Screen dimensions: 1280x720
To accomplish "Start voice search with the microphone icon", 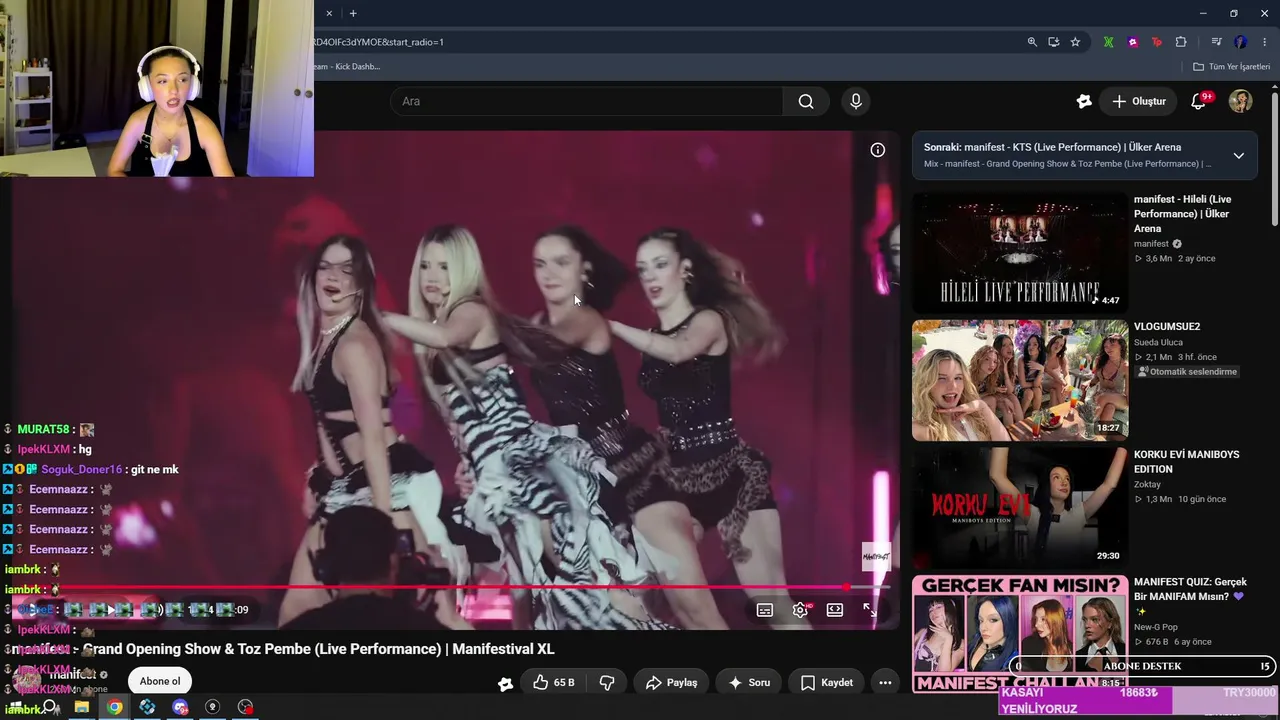I will (x=855, y=101).
